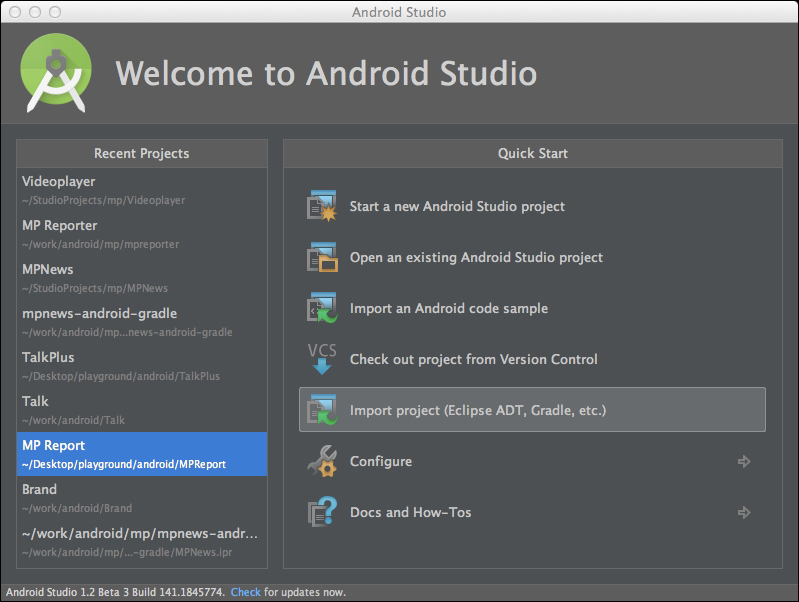The height and width of the screenshot is (602, 799).
Task: Open the MPNews.ipr project entry
Action: click(142, 542)
